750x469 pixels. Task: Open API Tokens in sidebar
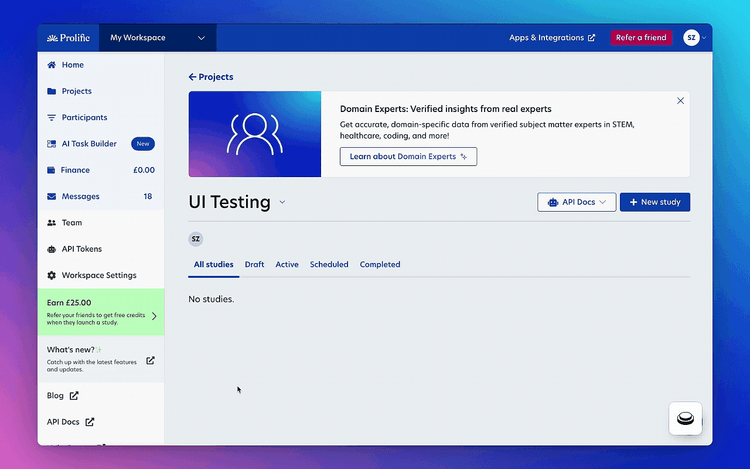pyautogui.click(x=82, y=249)
